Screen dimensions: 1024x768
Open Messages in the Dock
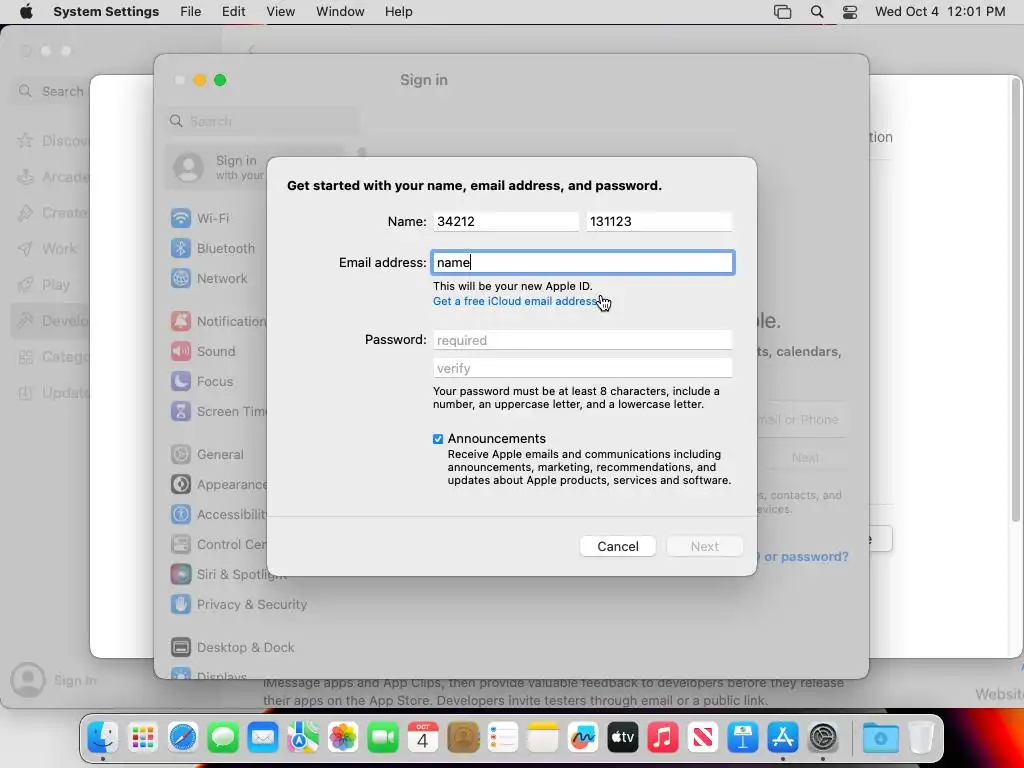coord(223,738)
